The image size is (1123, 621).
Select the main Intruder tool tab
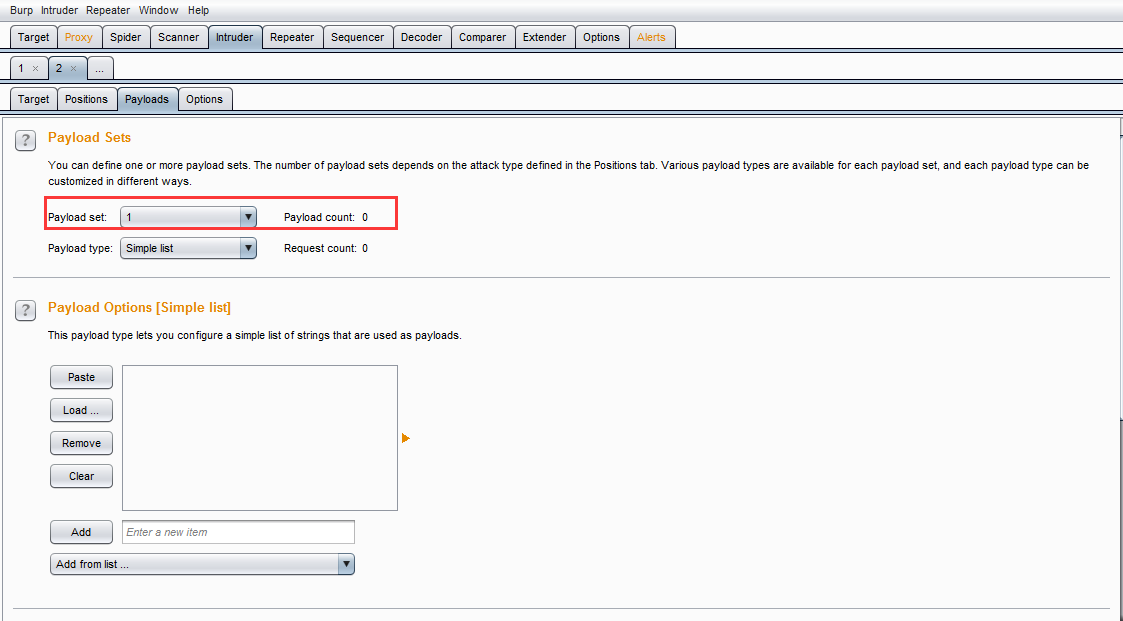(x=235, y=37)
